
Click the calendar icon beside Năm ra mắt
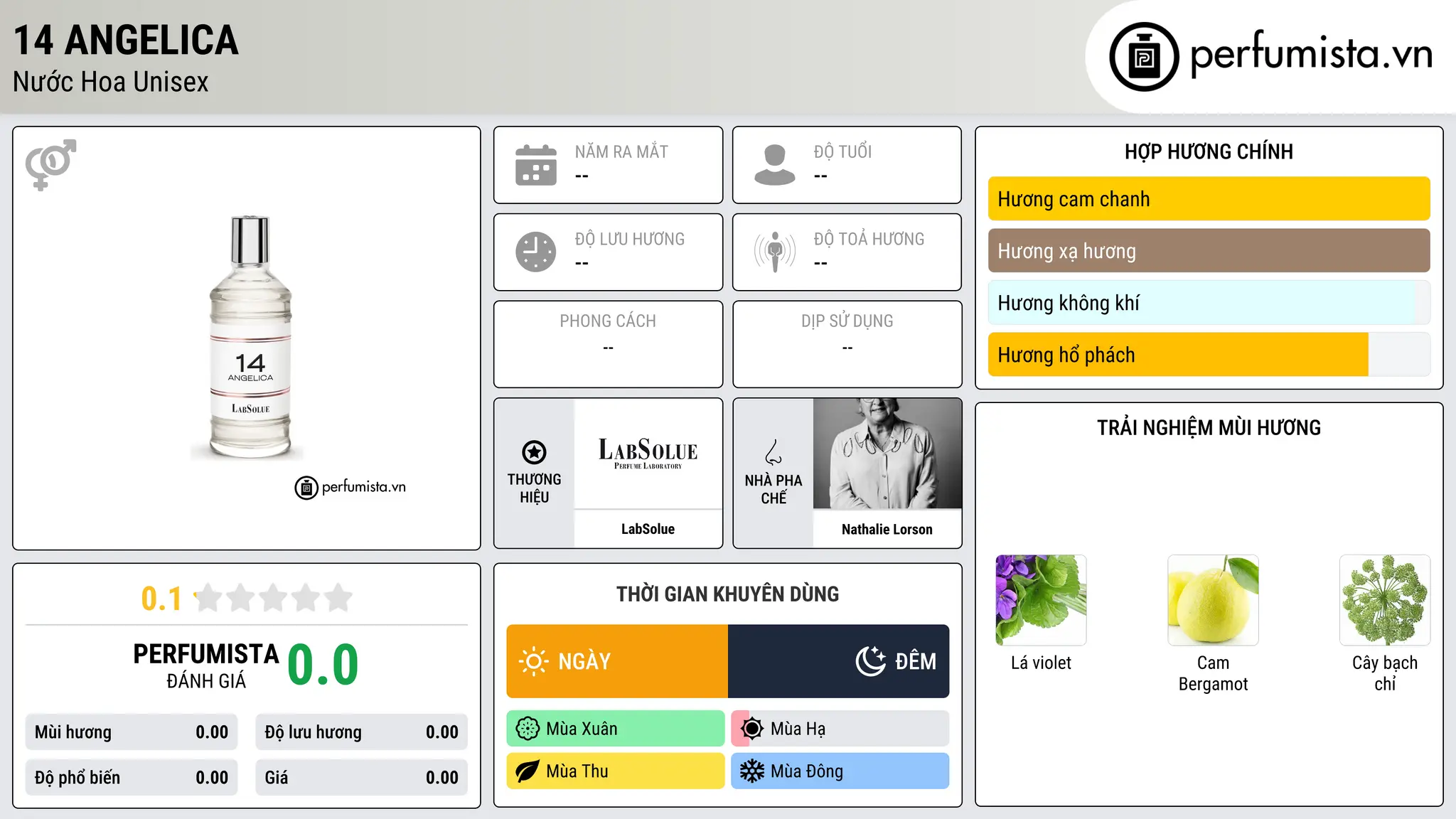(x=536, y=165)
